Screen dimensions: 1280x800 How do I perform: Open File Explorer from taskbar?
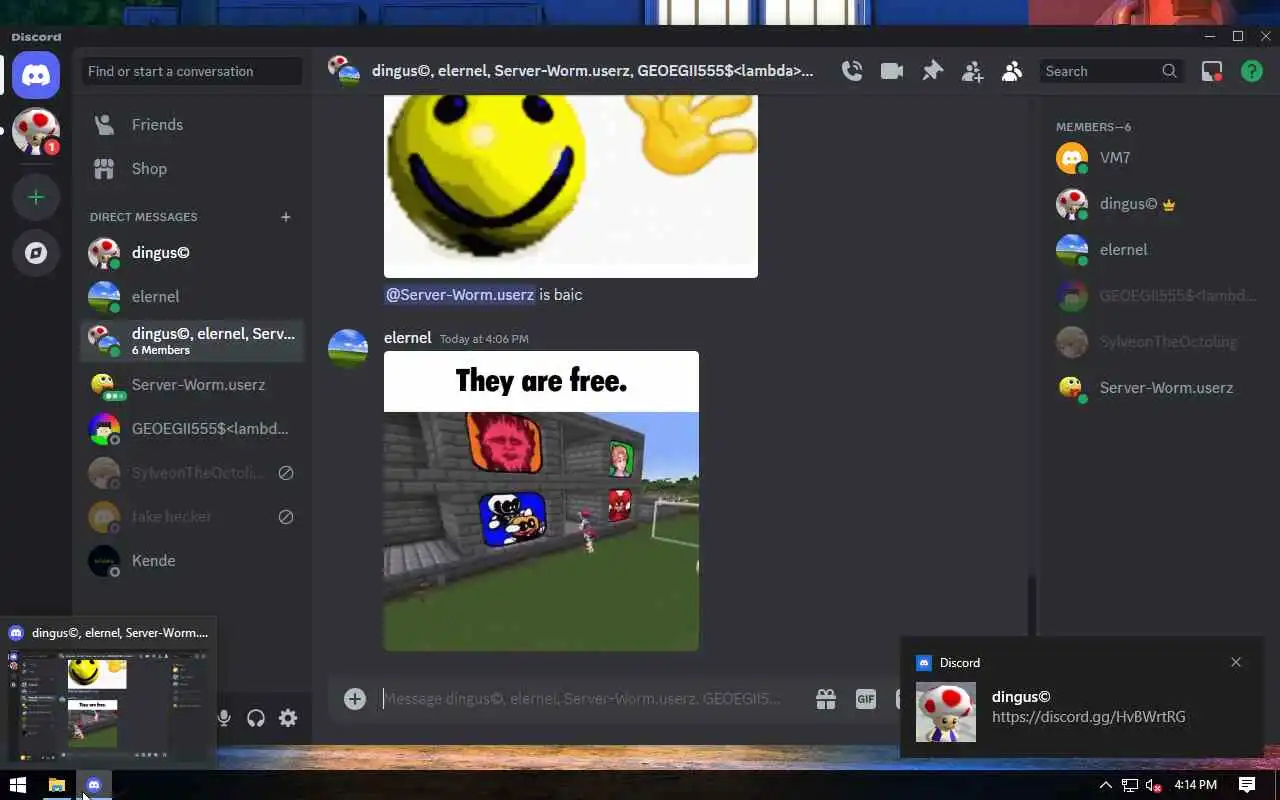click(x=57, y=785)
